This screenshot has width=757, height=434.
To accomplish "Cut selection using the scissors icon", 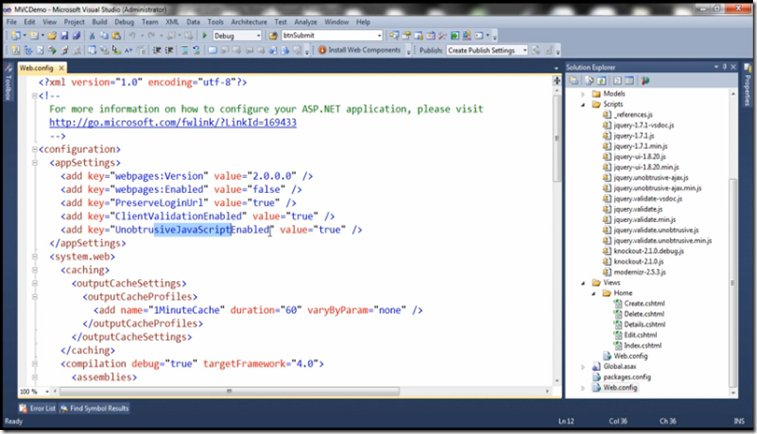I will tap(92, 36).
